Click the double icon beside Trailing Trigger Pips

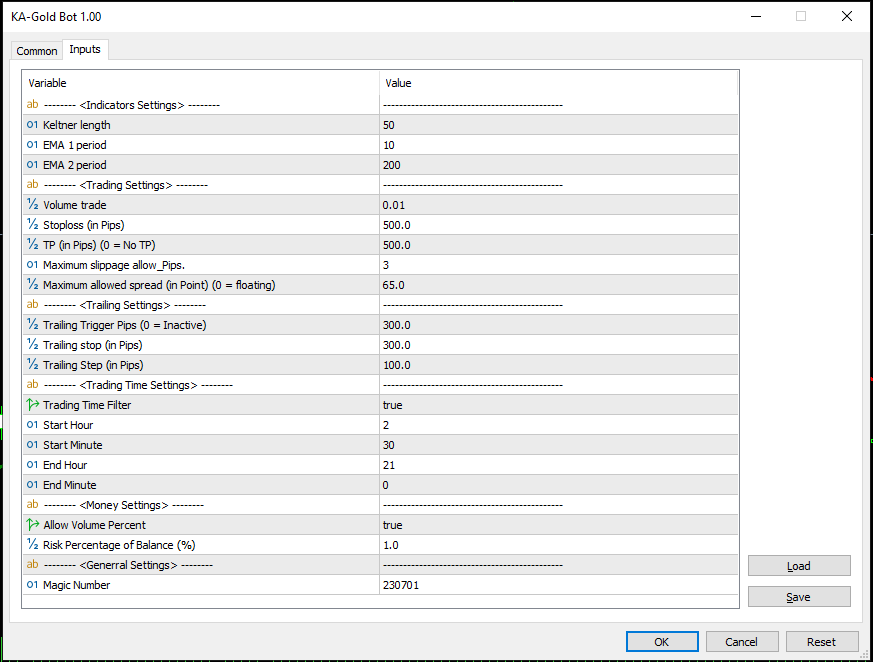(x=31, y=324)
